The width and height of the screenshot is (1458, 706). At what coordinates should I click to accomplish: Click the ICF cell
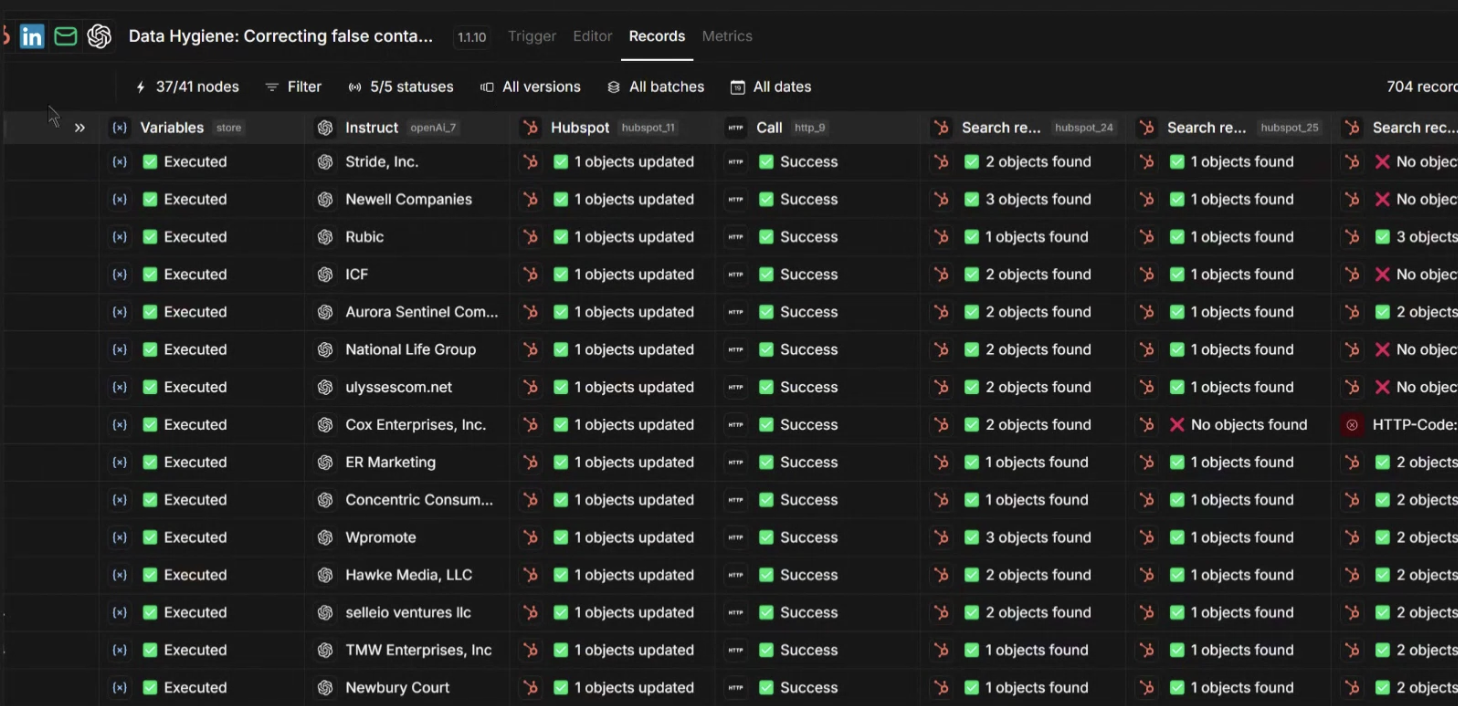pyautogui.click(x=407, y=275)
